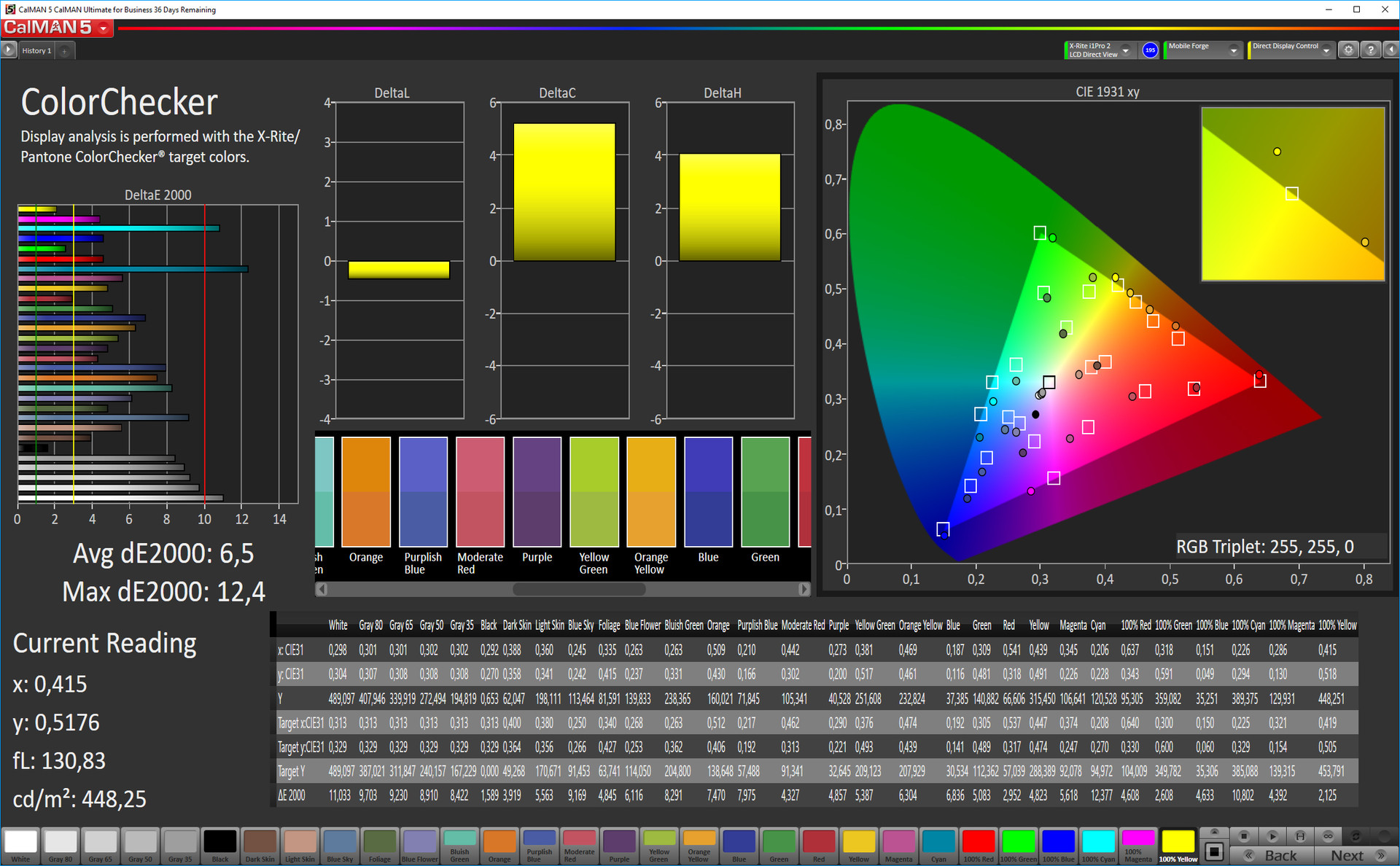Expand Direct Display Control dropdown

pyautogui.click(x=1326, y=50)
